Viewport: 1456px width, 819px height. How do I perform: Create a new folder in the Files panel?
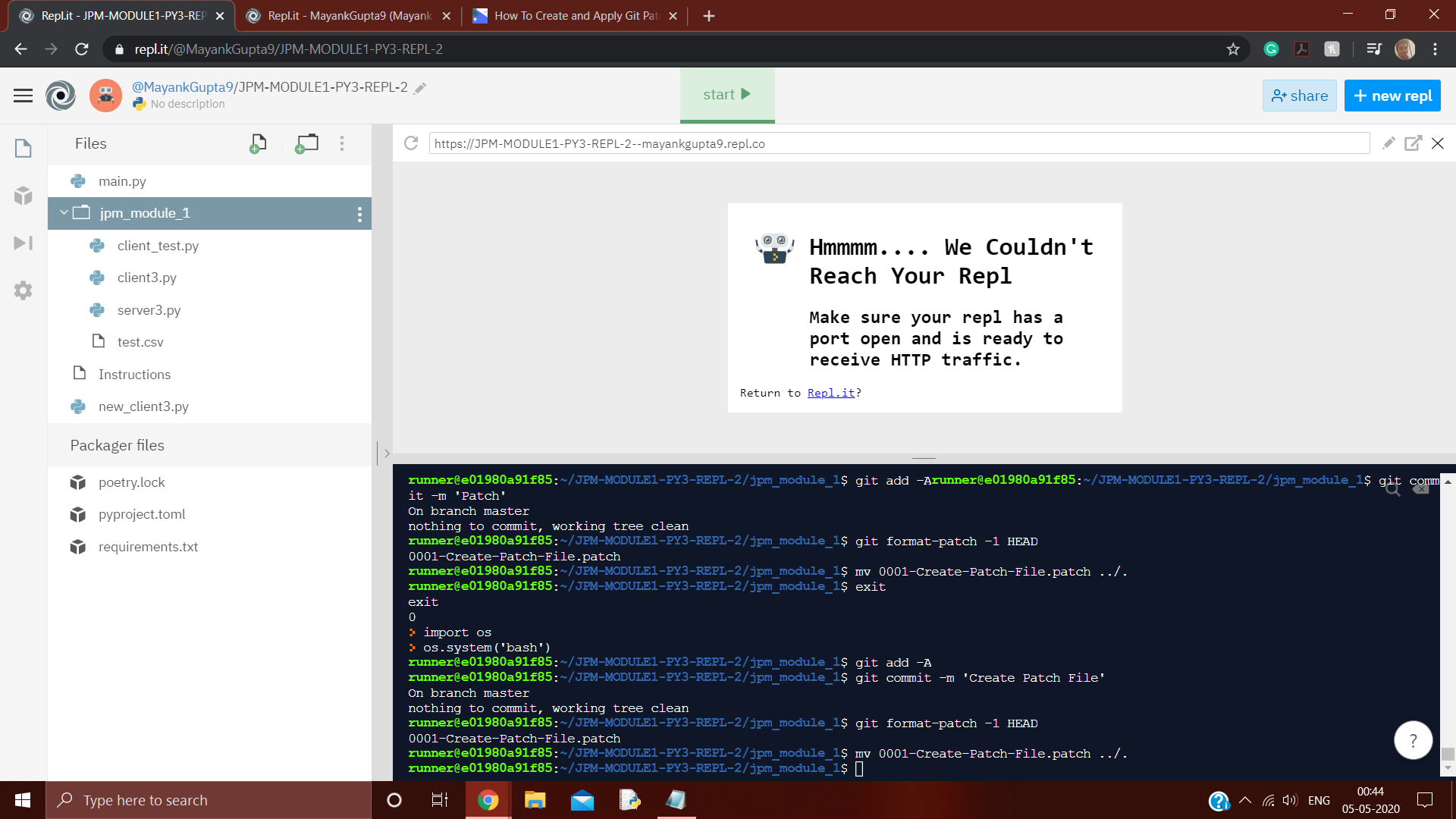(307, 143)
